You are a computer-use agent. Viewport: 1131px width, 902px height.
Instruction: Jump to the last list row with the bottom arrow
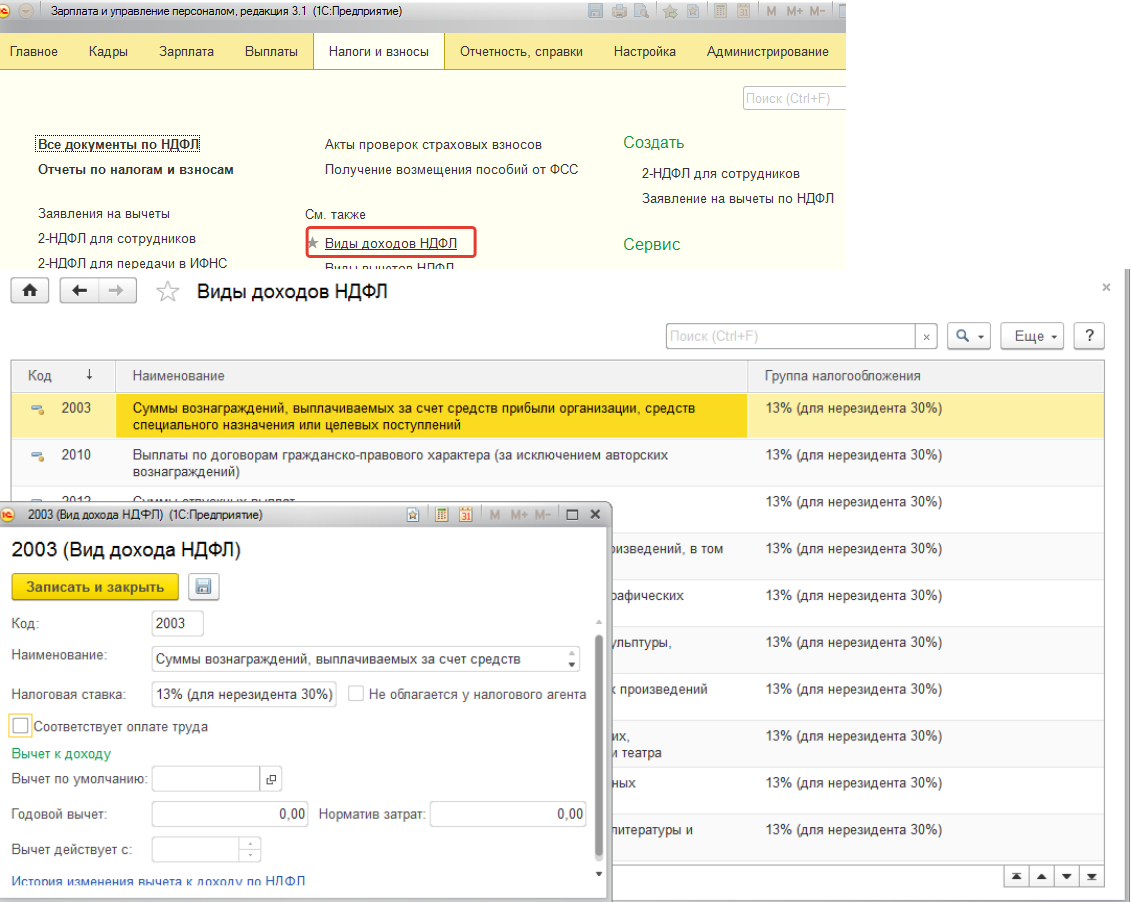tap(1092, 876)
